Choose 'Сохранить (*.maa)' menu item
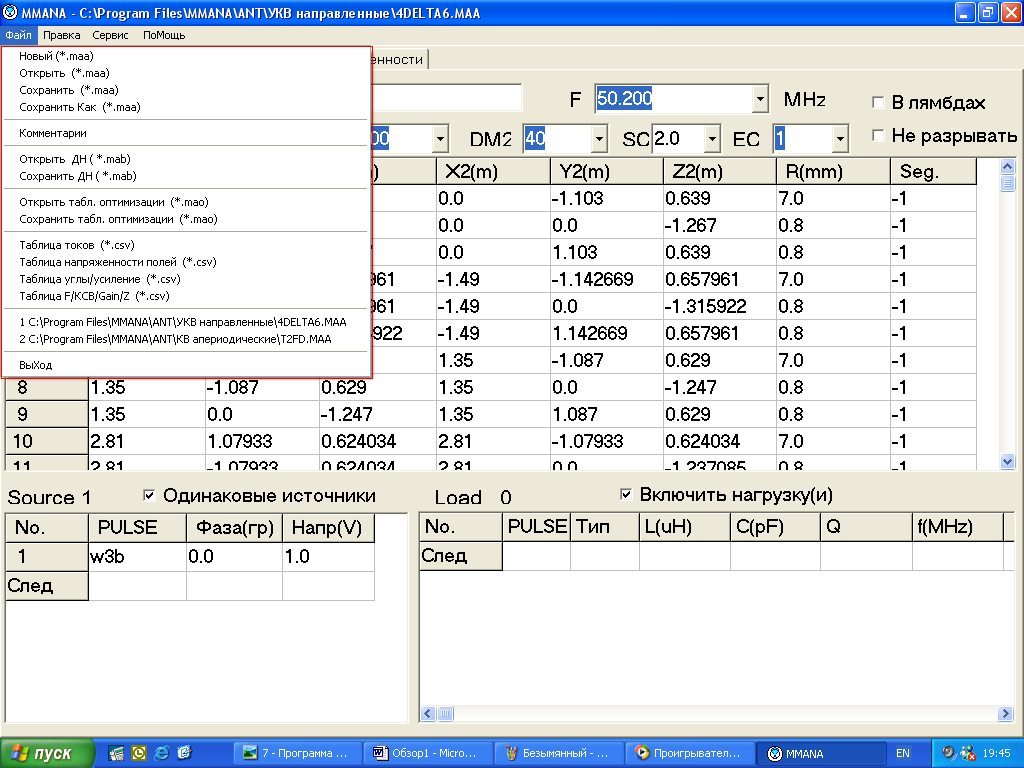The image size is (1024, 768). click(187, 90)
